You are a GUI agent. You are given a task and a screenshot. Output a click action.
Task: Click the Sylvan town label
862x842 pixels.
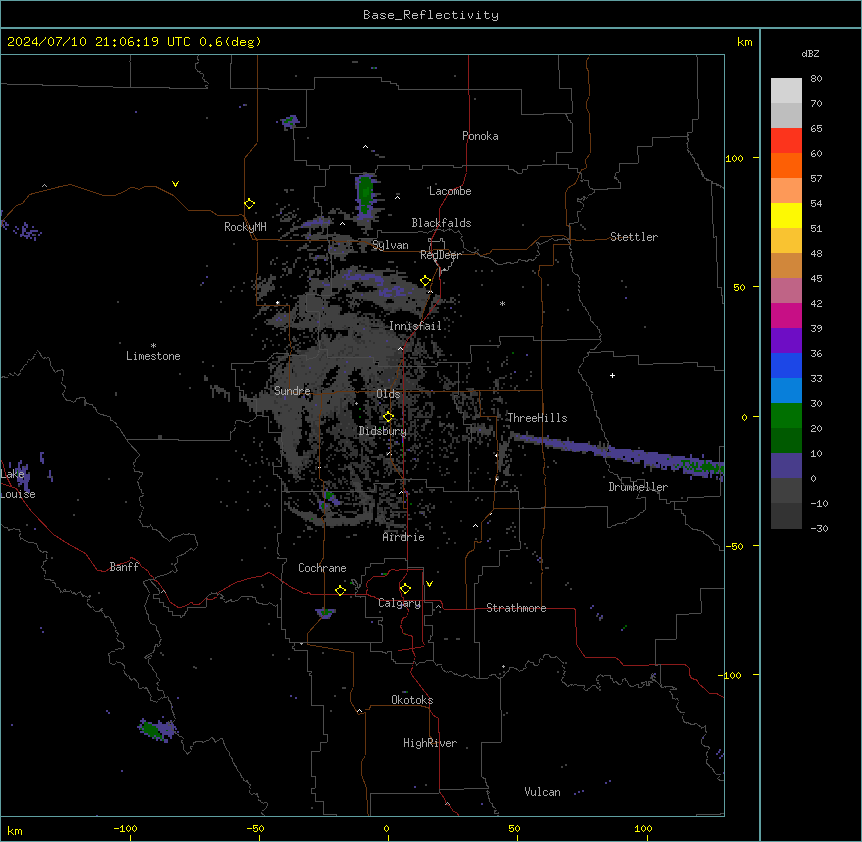click(390, 245)
